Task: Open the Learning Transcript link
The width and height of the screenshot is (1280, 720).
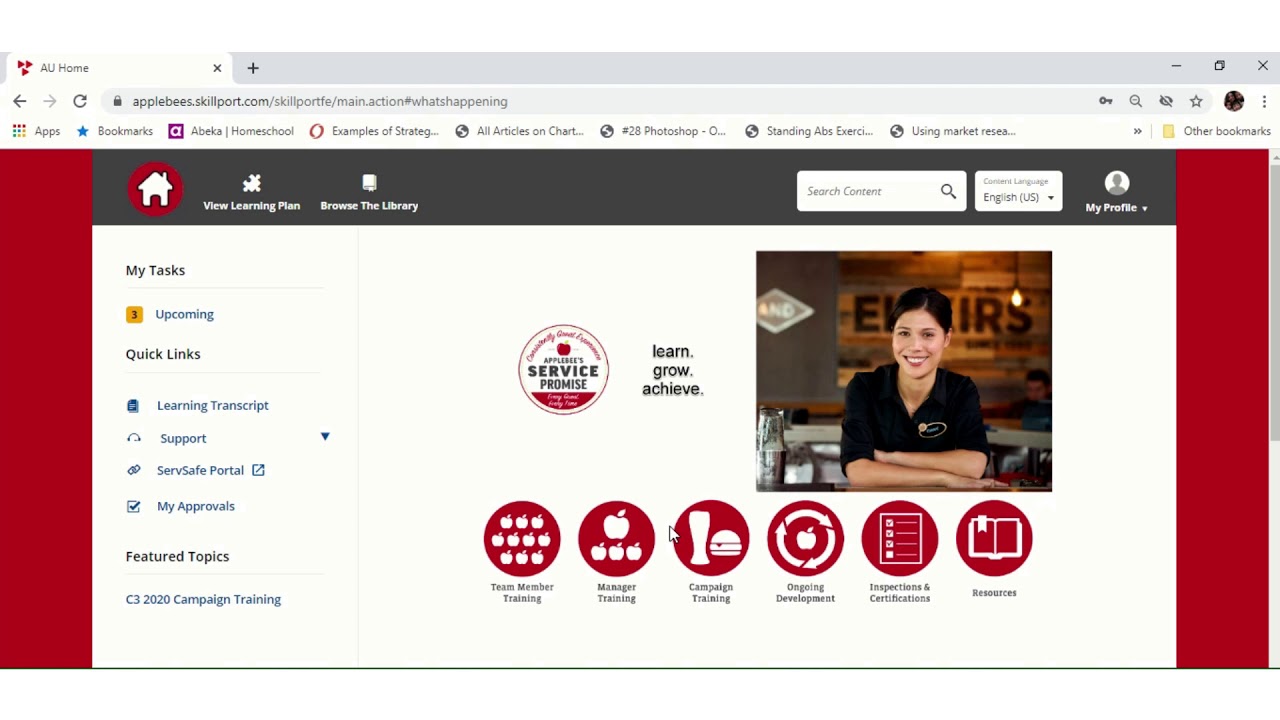Action: click(x=212, y=405)
